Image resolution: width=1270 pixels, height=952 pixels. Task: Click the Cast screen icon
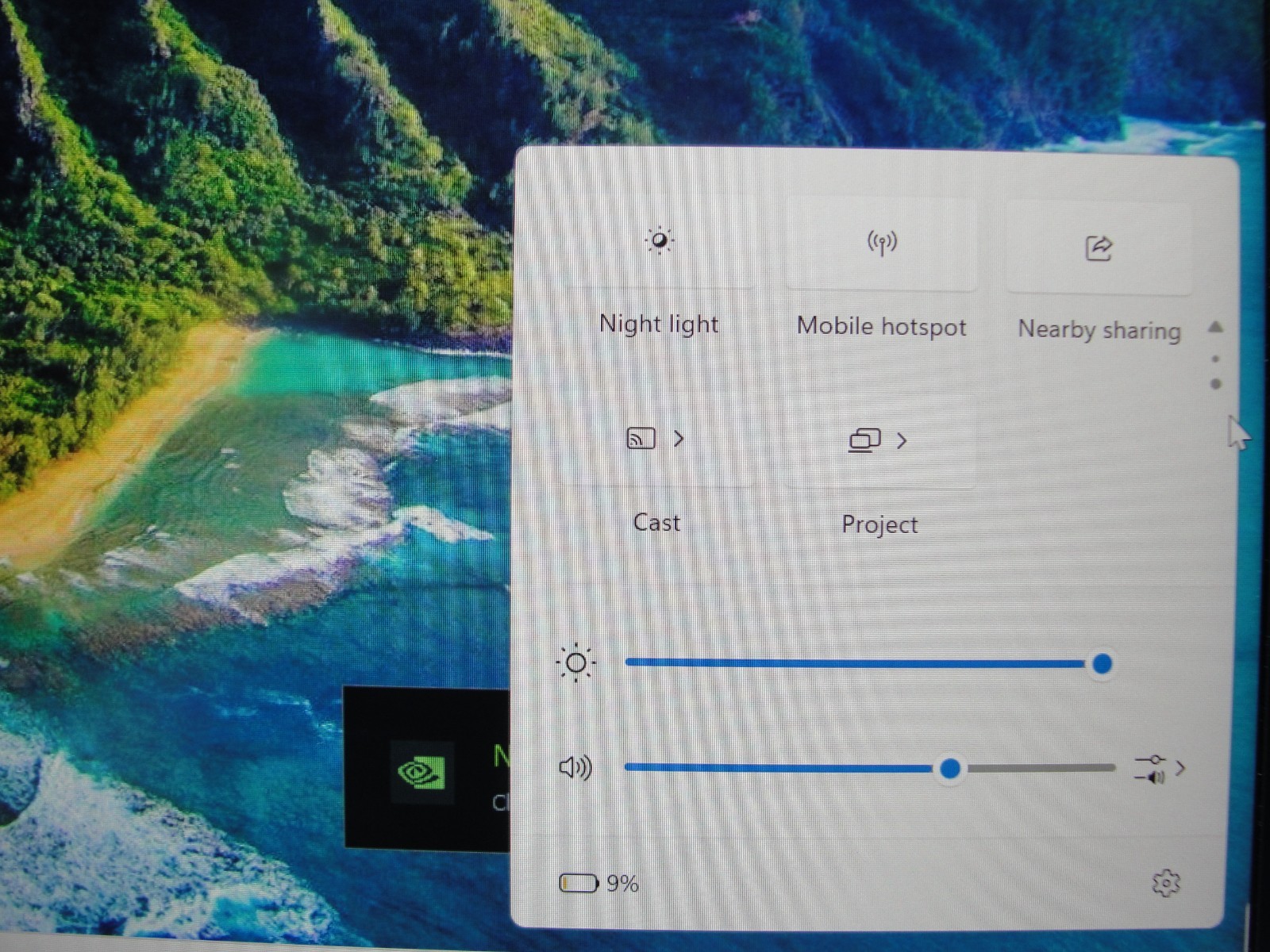641,439
